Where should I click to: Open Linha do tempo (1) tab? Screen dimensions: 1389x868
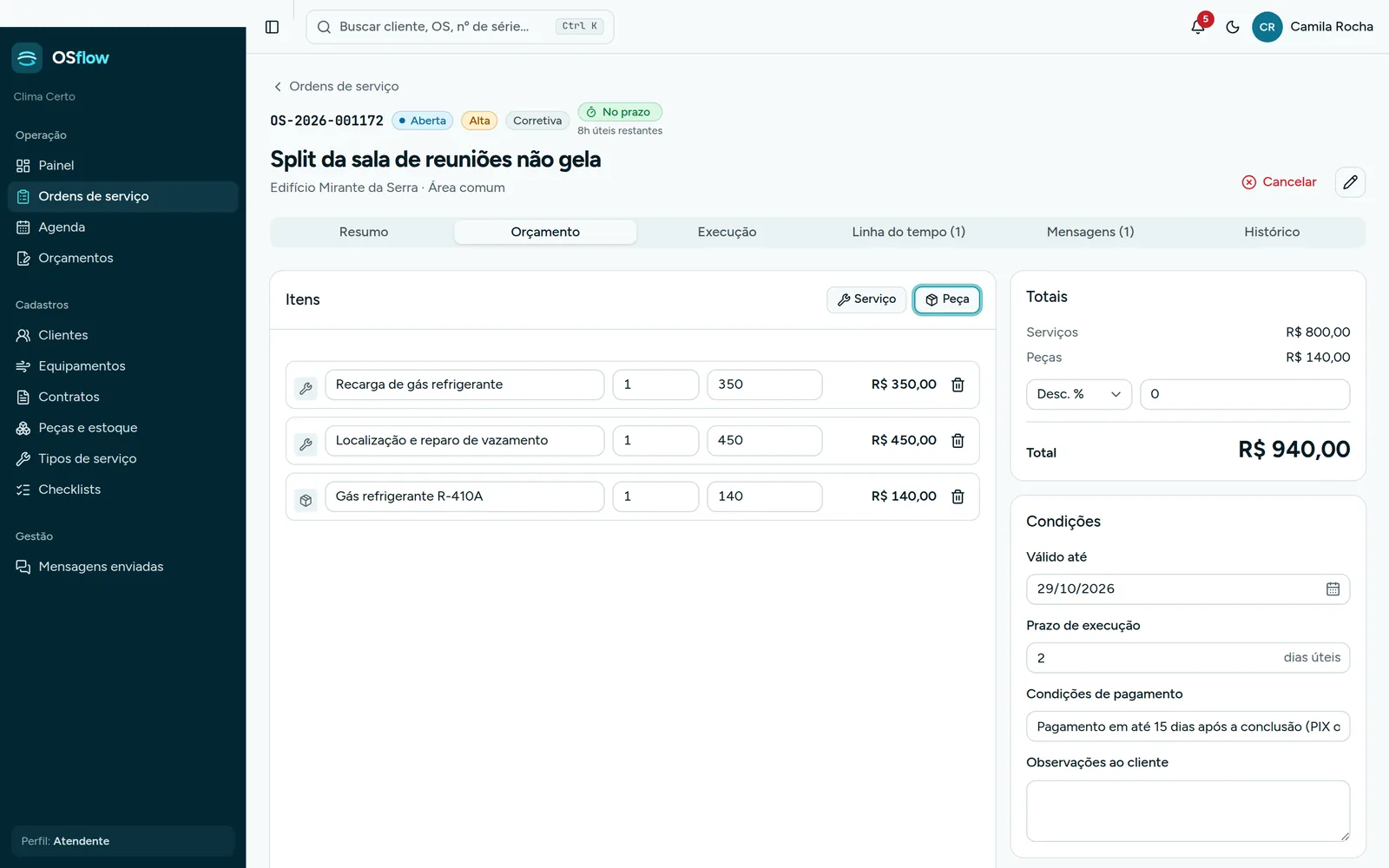(908, 232)
